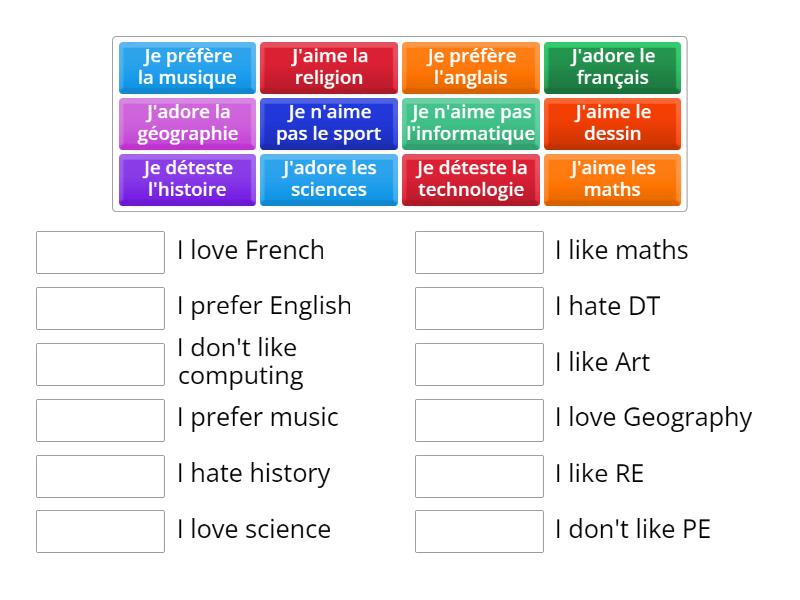
Task: Pick the 'Je n'aime pas l'informatique' tile
Action: click(471, 124)
